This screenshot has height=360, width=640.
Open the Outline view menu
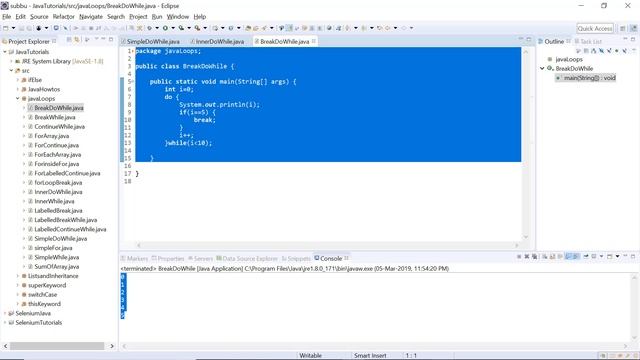tap(633, 51)
